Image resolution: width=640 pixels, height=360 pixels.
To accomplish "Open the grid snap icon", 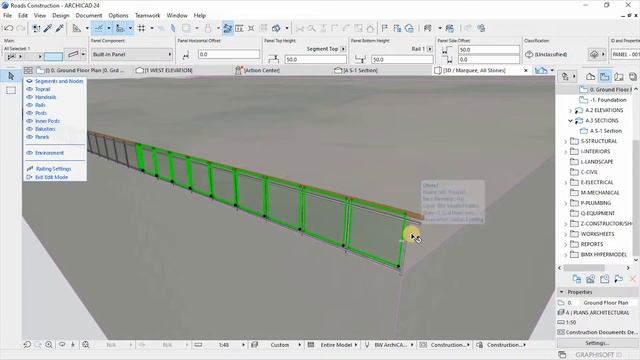I will [142, 28].
